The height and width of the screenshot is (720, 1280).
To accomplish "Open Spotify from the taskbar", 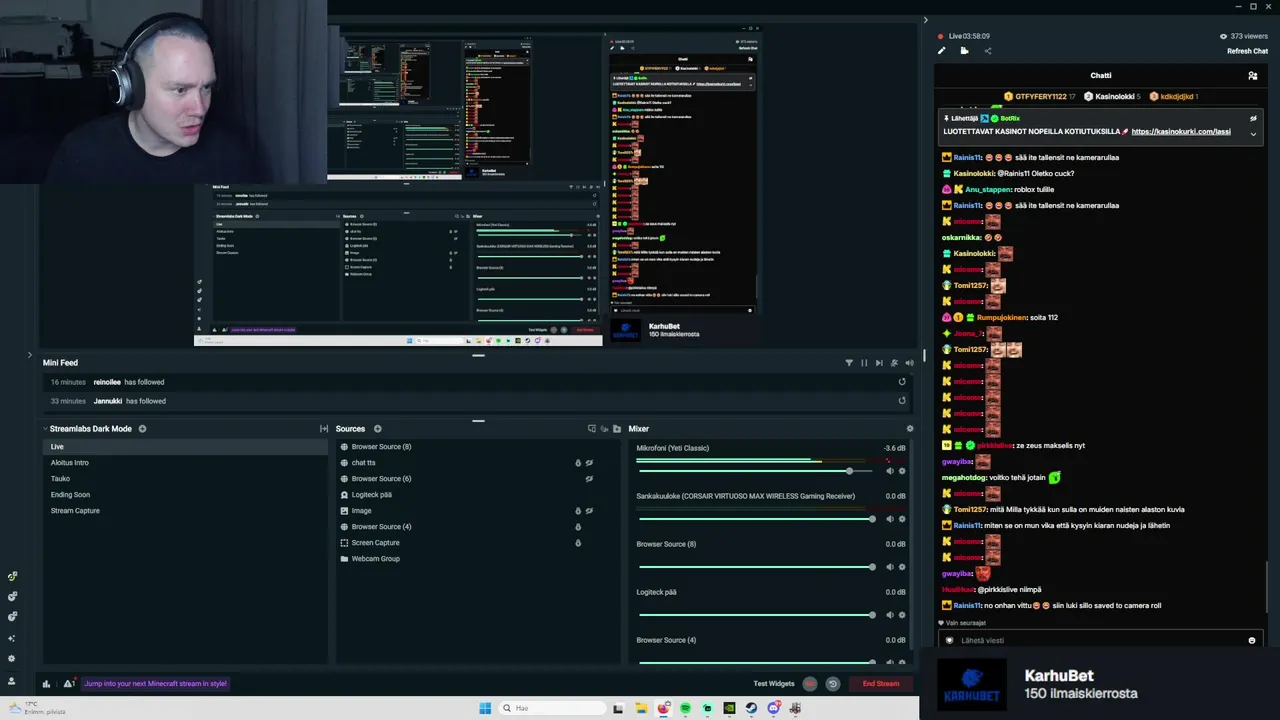I will click(x=685, y=708).
